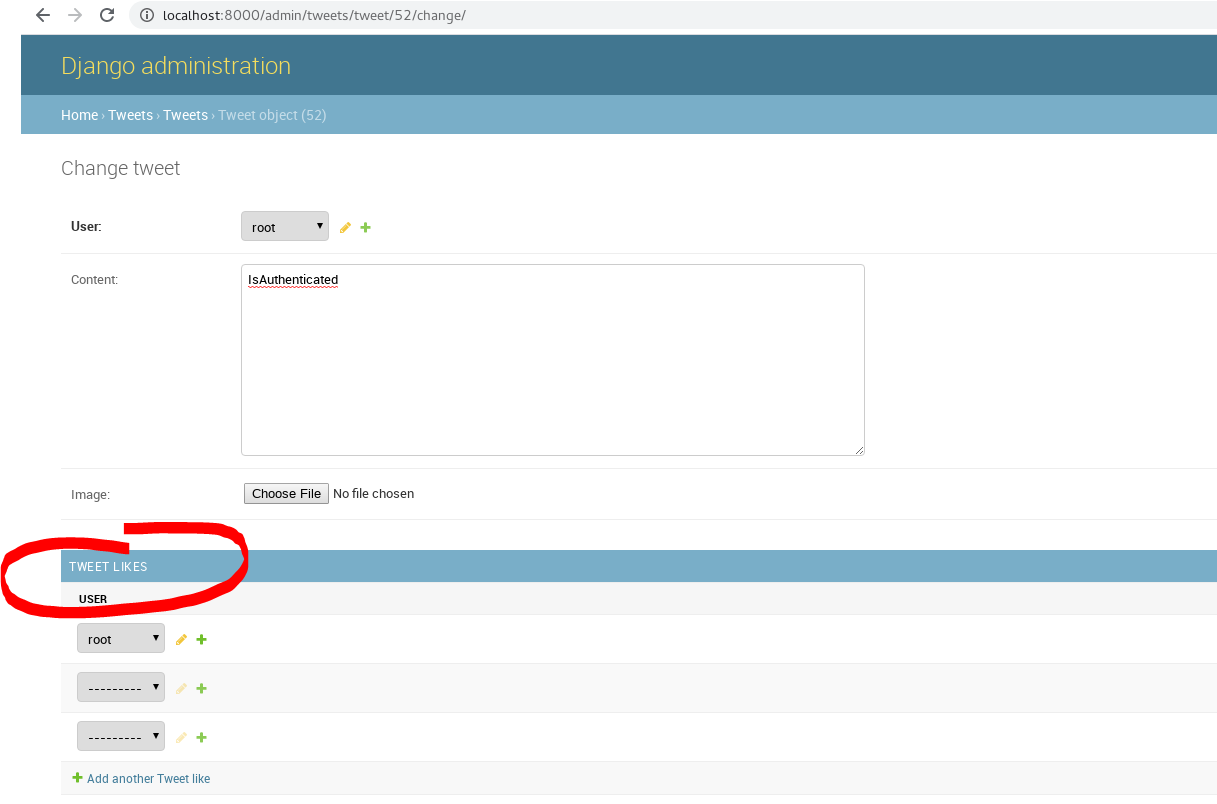
Task: Click pencil icon in third like row
Action: click(181, 738)
